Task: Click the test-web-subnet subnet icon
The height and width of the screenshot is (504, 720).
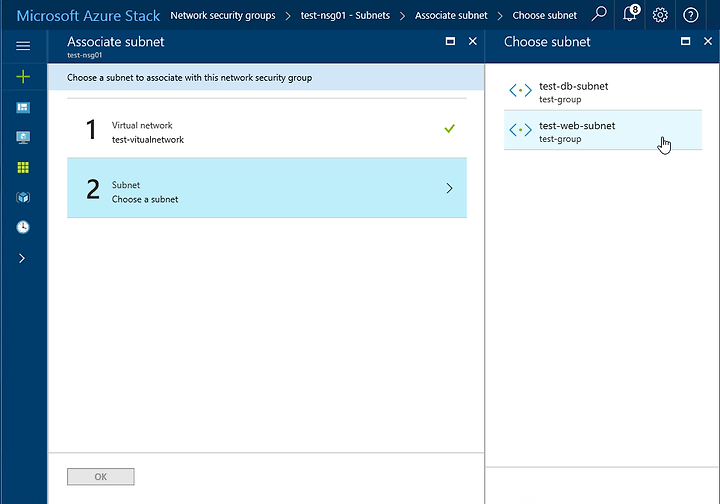Action: click(x=520, y=130)
